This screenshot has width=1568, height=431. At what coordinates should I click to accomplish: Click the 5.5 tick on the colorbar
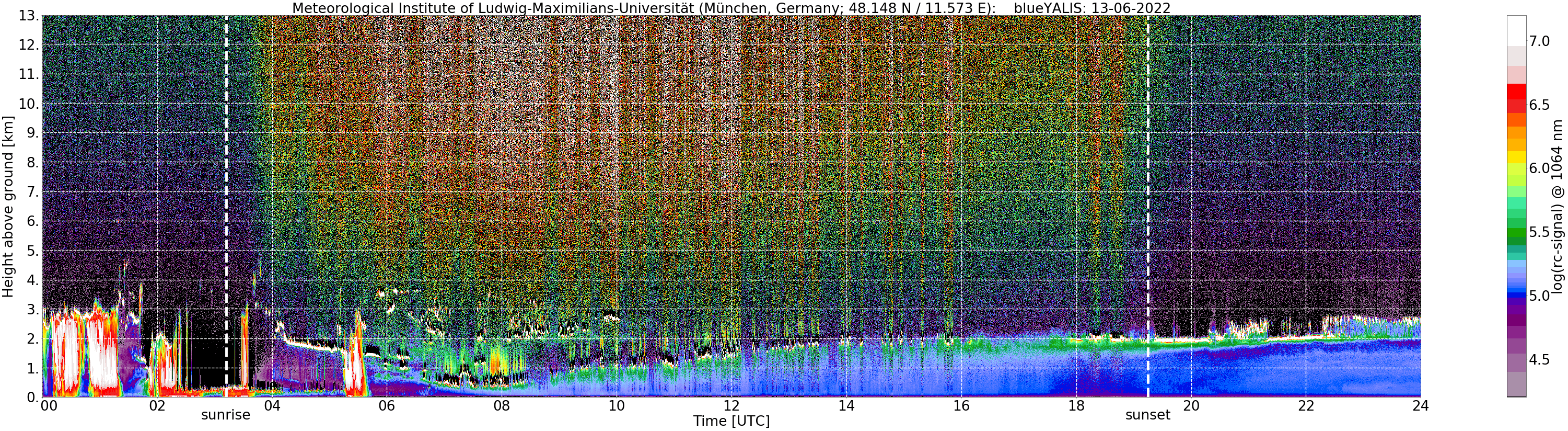point(1539,232)
